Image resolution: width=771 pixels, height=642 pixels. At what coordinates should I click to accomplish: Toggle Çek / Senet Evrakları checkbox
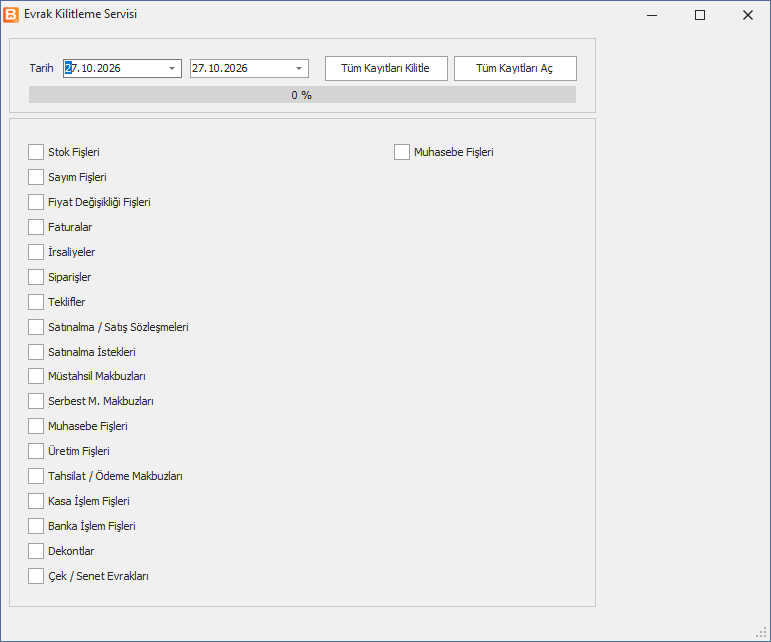[x=36, y=576]
